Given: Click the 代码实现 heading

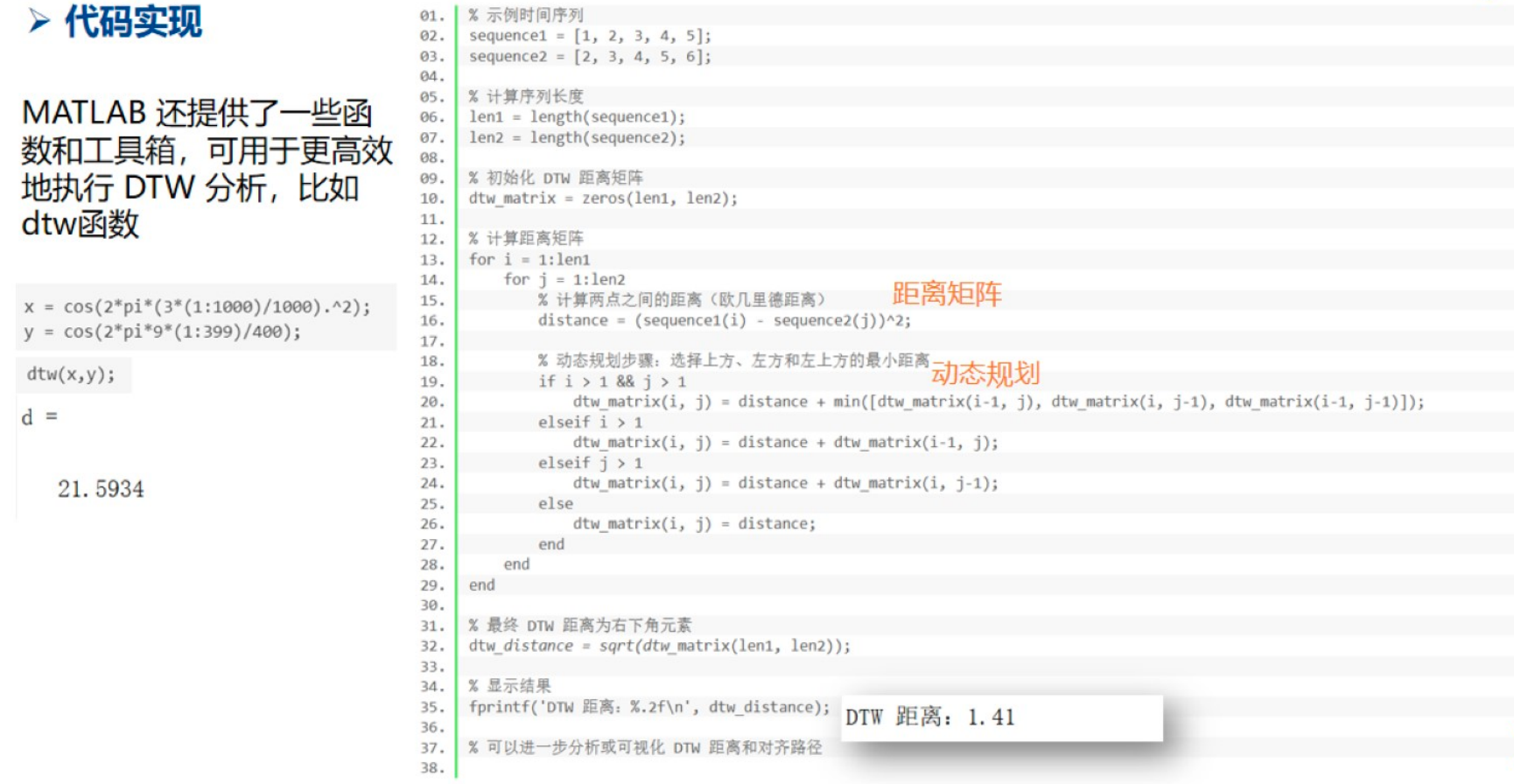Looking at the screenshot, I should click(x=133, y=20).
